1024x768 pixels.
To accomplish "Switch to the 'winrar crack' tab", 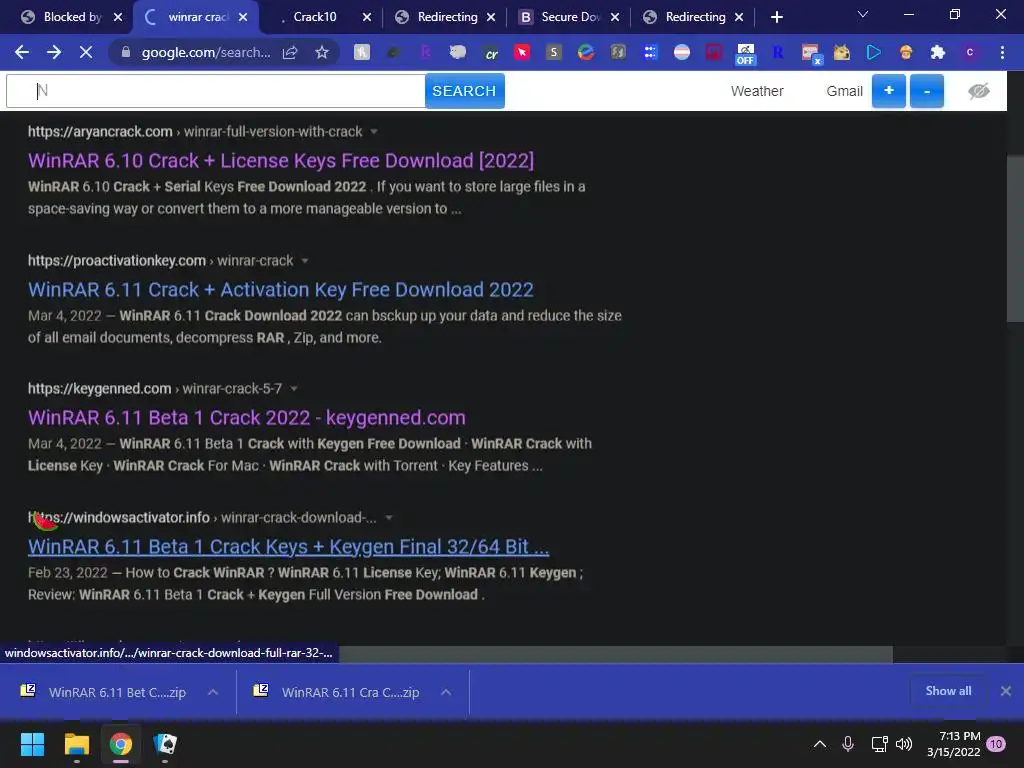I will pyautogui.click(x=196, y=17).
